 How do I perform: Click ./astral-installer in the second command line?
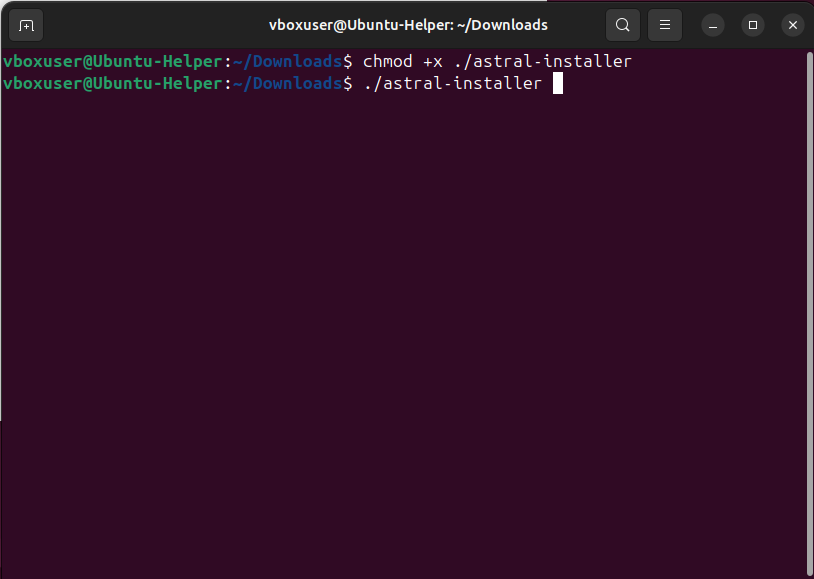coord(452,83)
